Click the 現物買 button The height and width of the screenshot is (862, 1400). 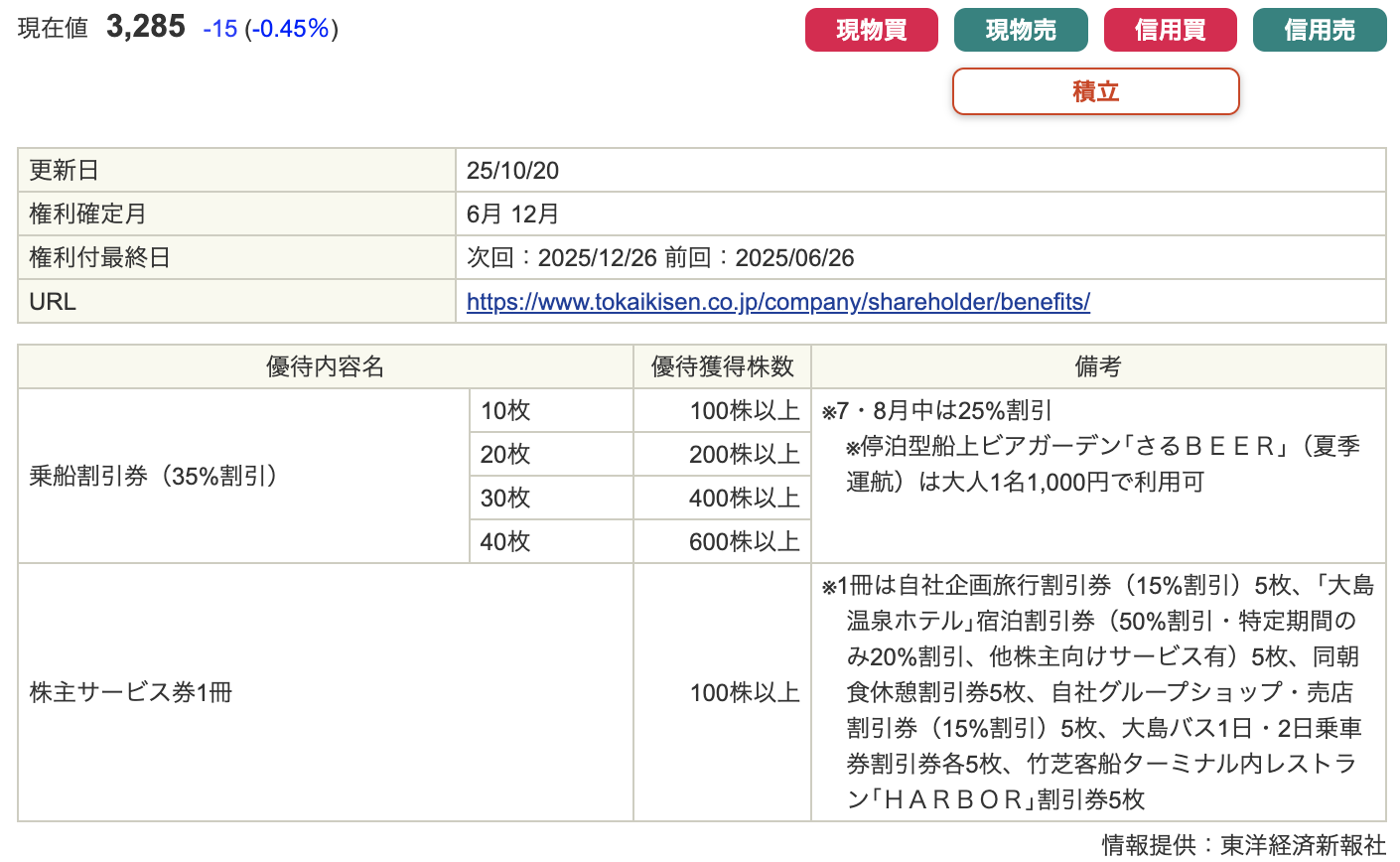tap(871, 30)
